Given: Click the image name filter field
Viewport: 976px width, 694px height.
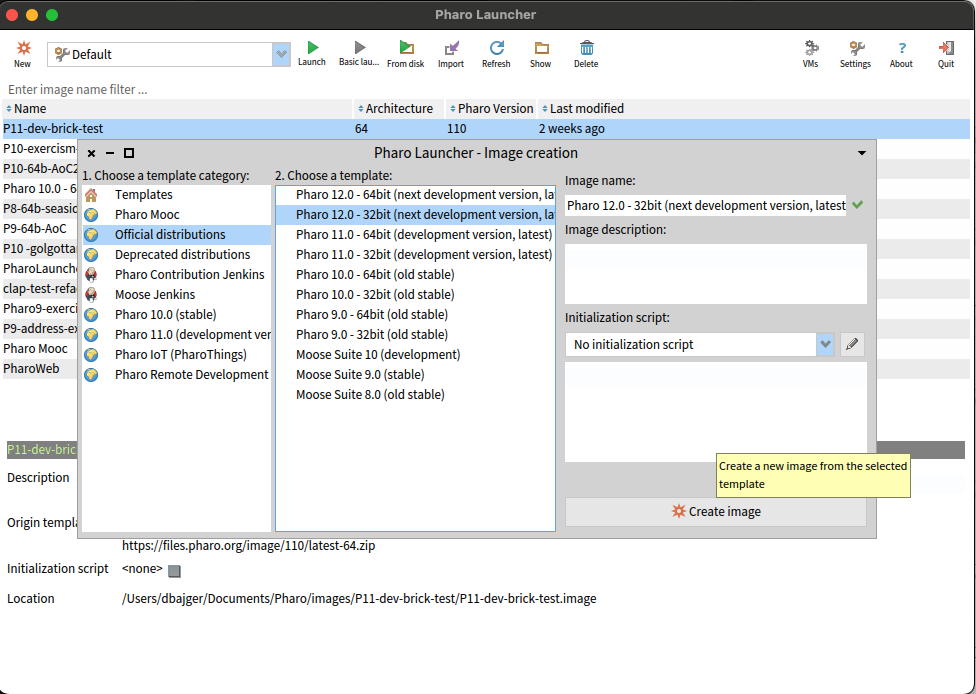Looking at the screenshot, I should [486, 90].
